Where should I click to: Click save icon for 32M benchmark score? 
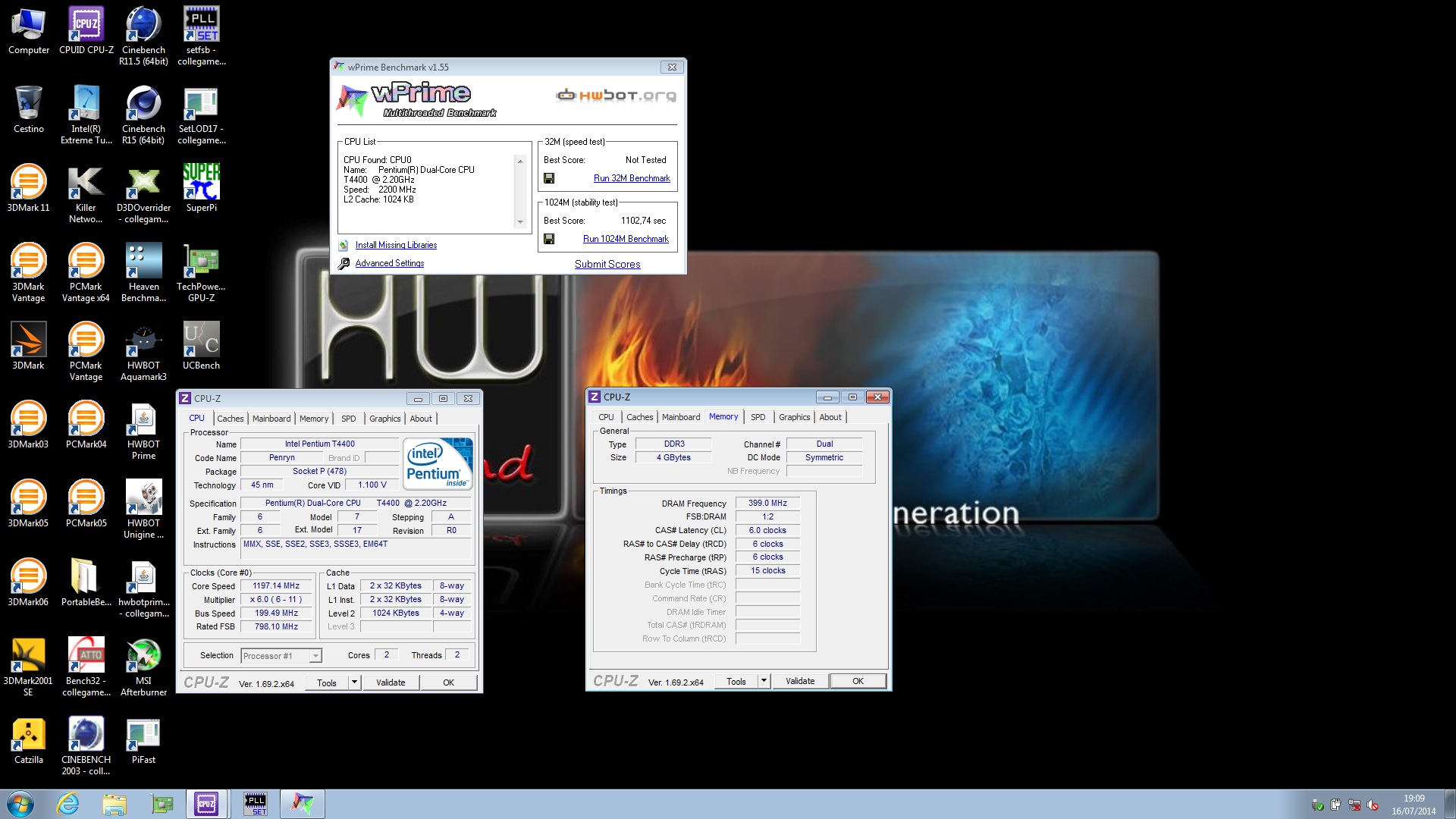(549, 178)
